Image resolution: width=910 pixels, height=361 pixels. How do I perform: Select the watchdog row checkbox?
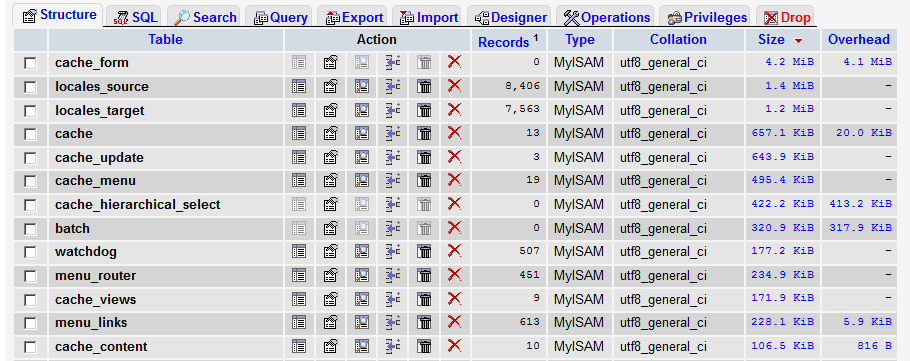pos(30,252)
